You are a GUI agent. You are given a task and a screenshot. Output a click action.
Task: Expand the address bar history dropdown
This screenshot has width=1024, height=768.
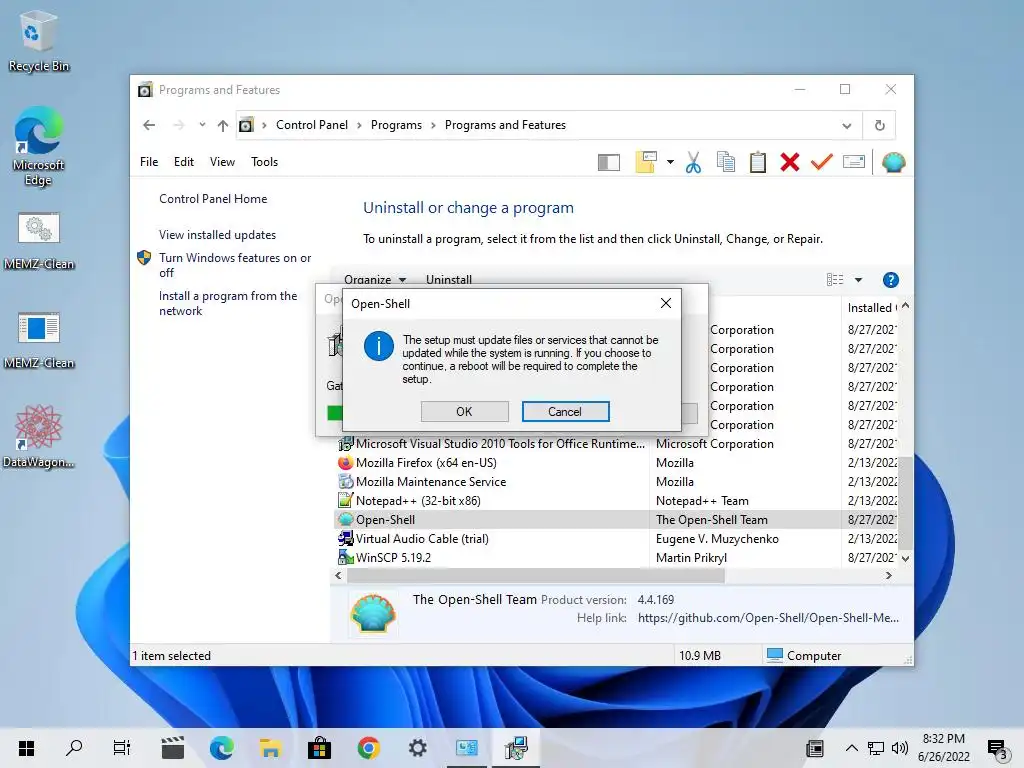tap(846, 125)
